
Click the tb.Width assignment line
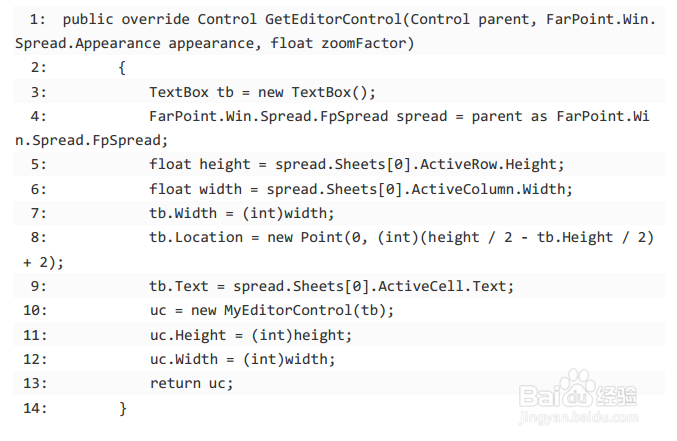[242, 213]
